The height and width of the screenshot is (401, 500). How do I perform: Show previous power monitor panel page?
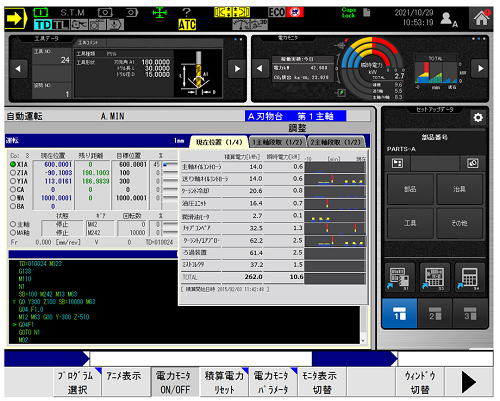pos(260,68)
